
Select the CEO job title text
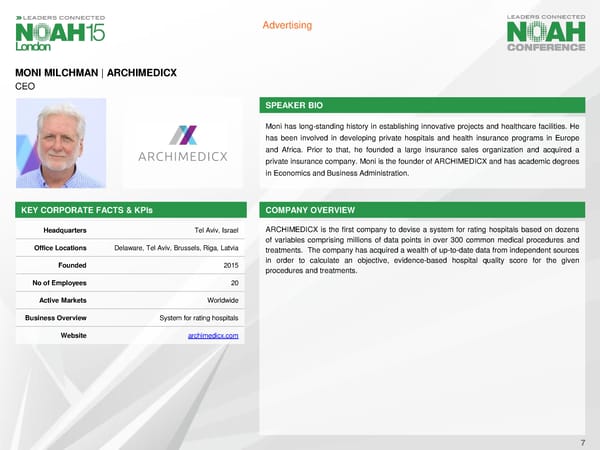click(24, 87)
